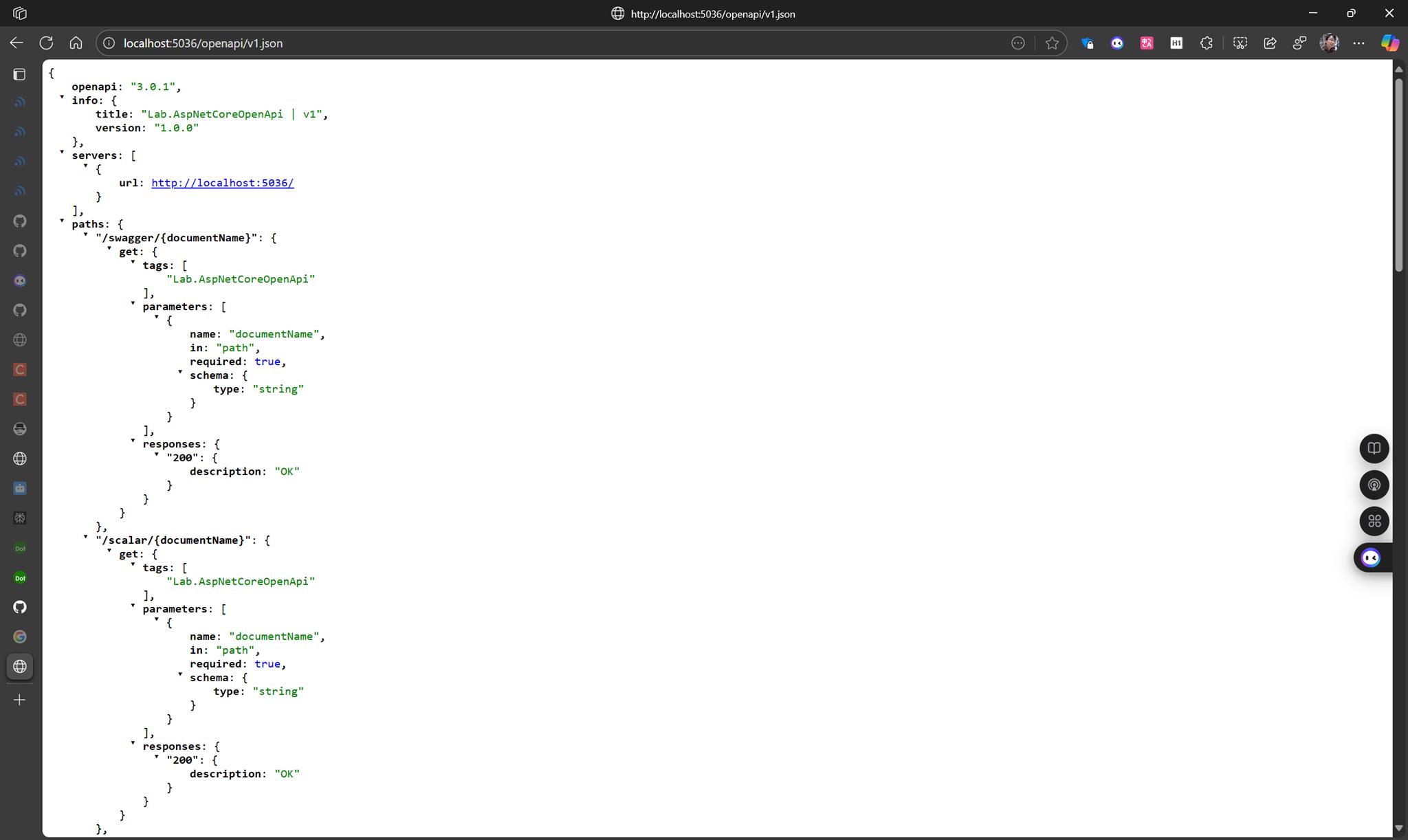Open Copilot from the toolbar
The width and height of the screenshot is (1408, 840).
(x=1389, y=43)
